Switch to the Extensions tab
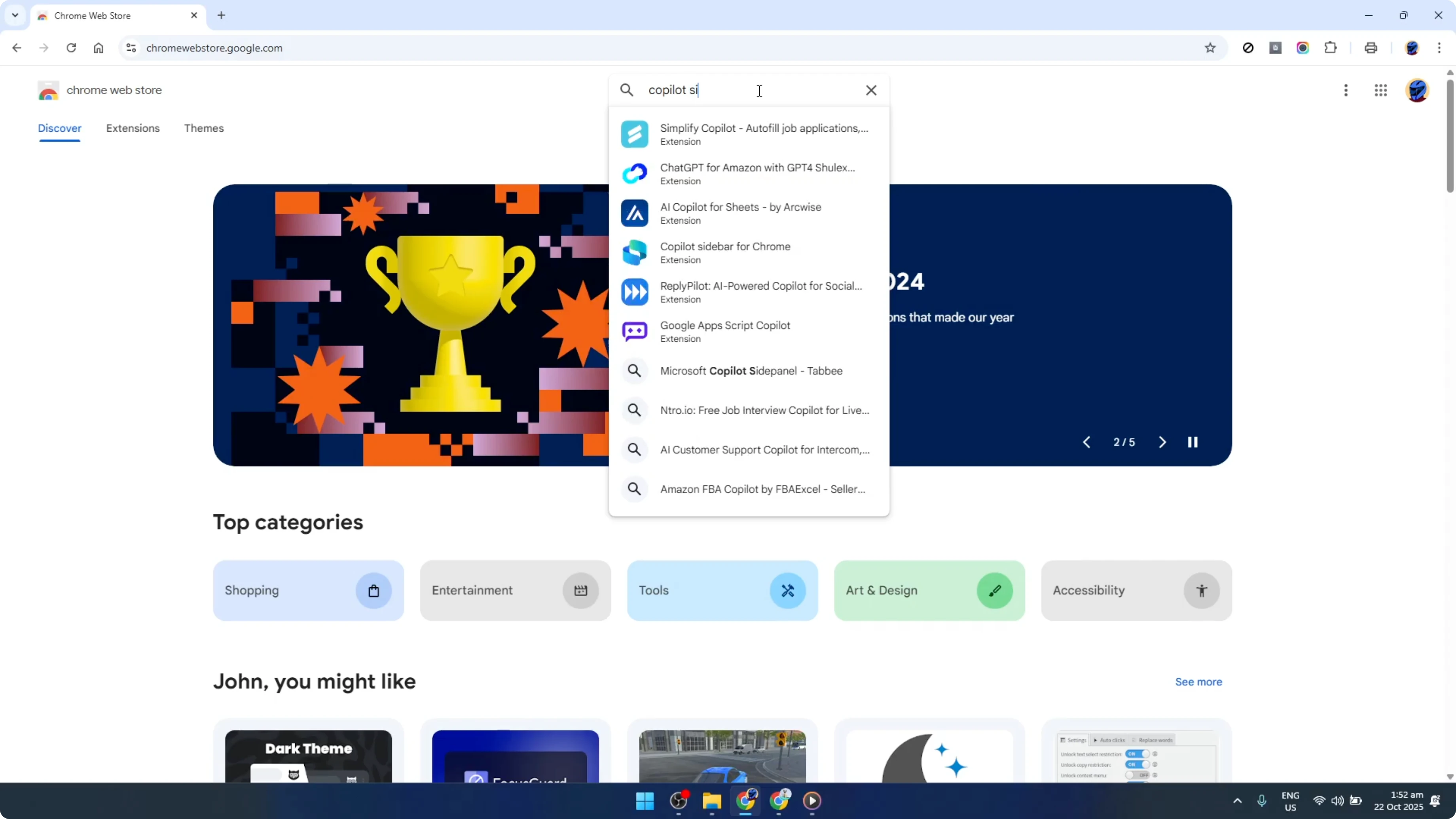Screen dimensions: 1456x819 pyautogui.click(x=133, y=128)
